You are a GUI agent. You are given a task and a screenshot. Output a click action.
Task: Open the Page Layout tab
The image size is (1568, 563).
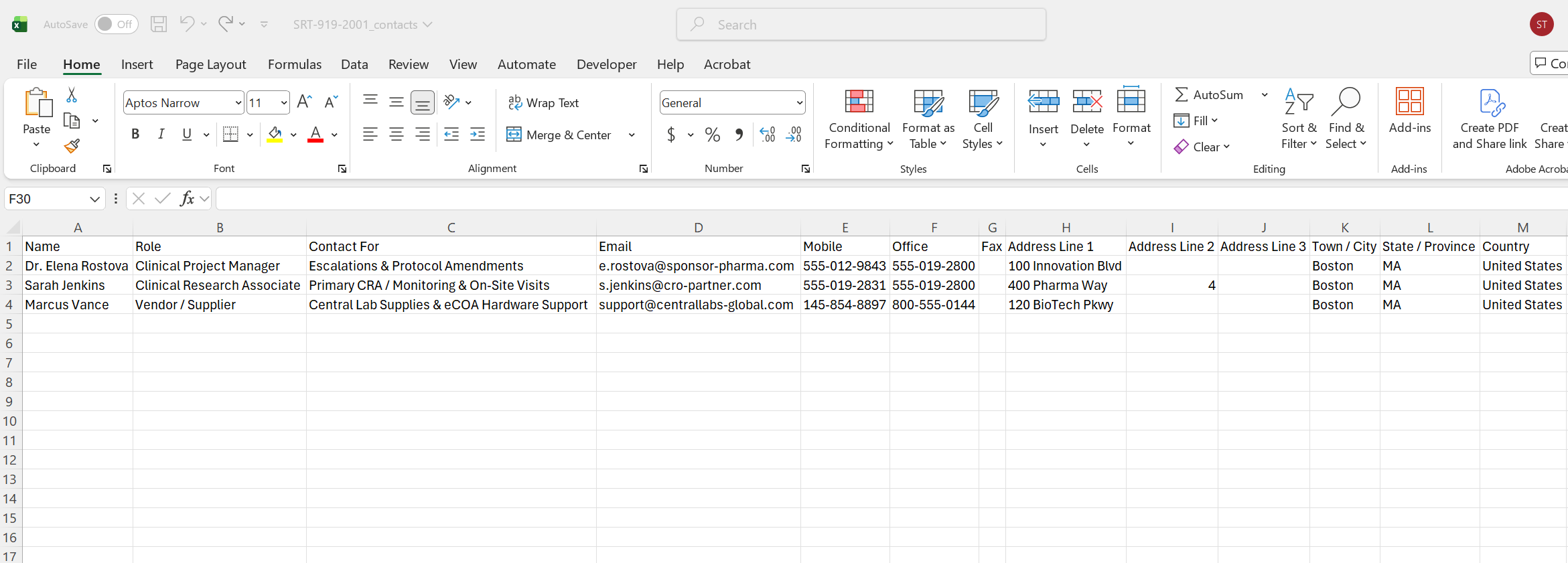point(210,64)
